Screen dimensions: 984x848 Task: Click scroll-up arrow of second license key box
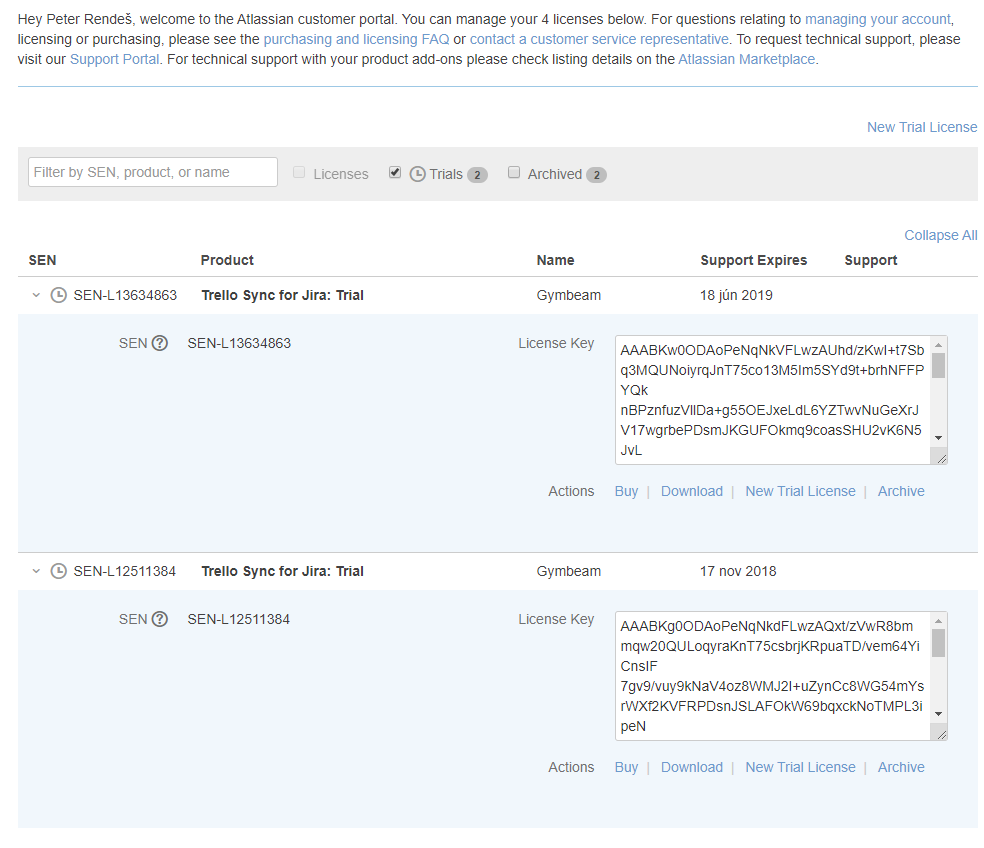(938, 621)
